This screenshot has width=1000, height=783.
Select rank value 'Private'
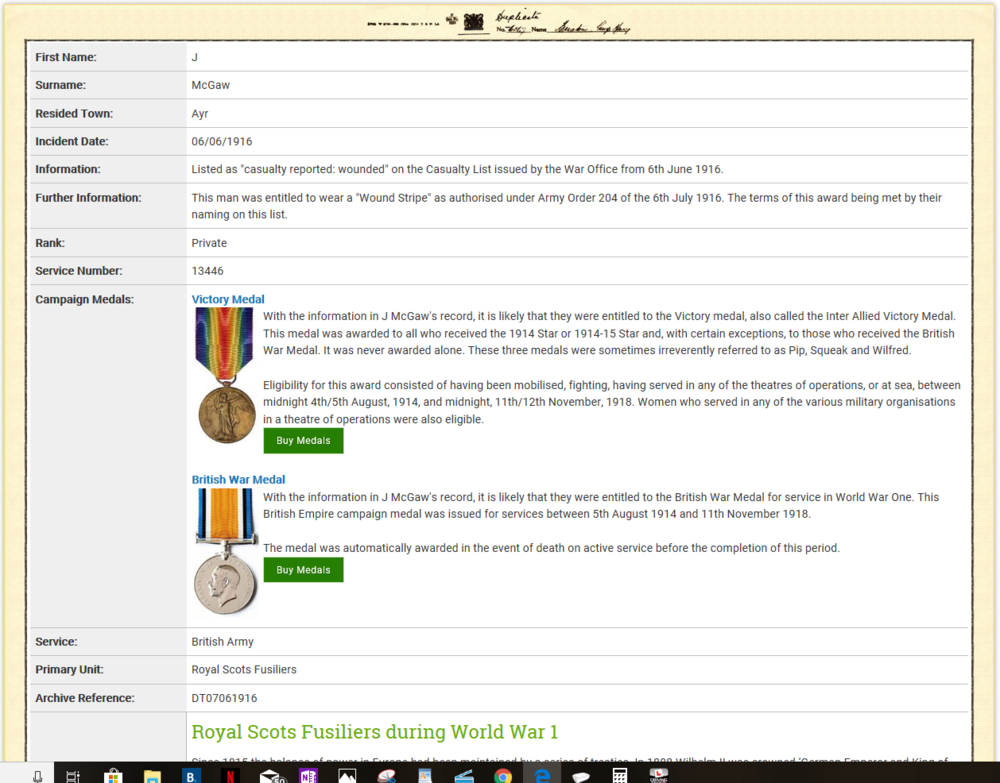click(209, 243)
